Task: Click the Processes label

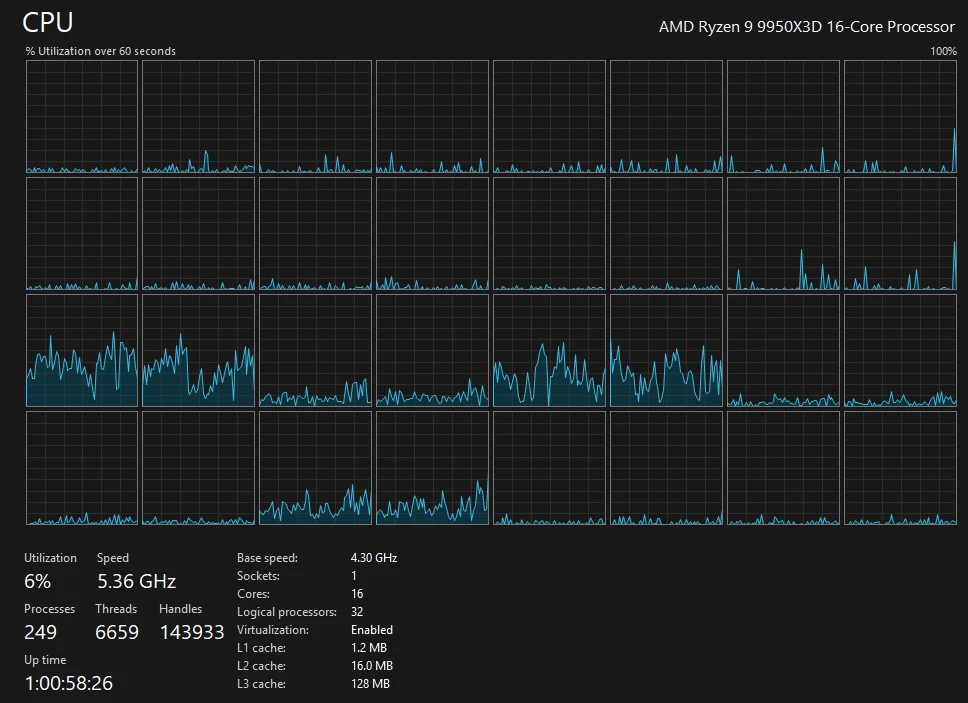Action: pyautogui.click(x=49, y=609)
